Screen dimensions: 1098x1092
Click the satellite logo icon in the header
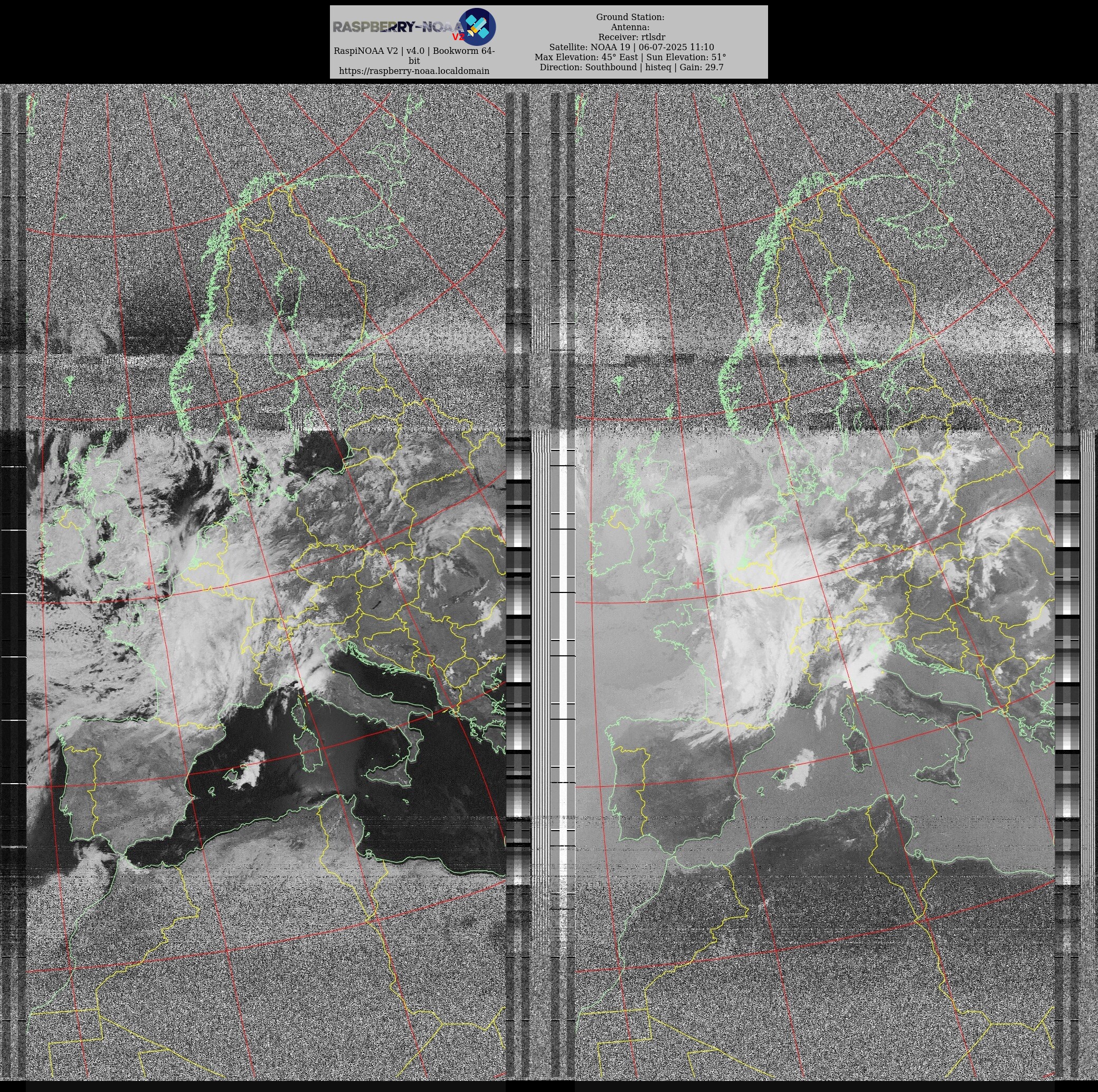(477, 27)
